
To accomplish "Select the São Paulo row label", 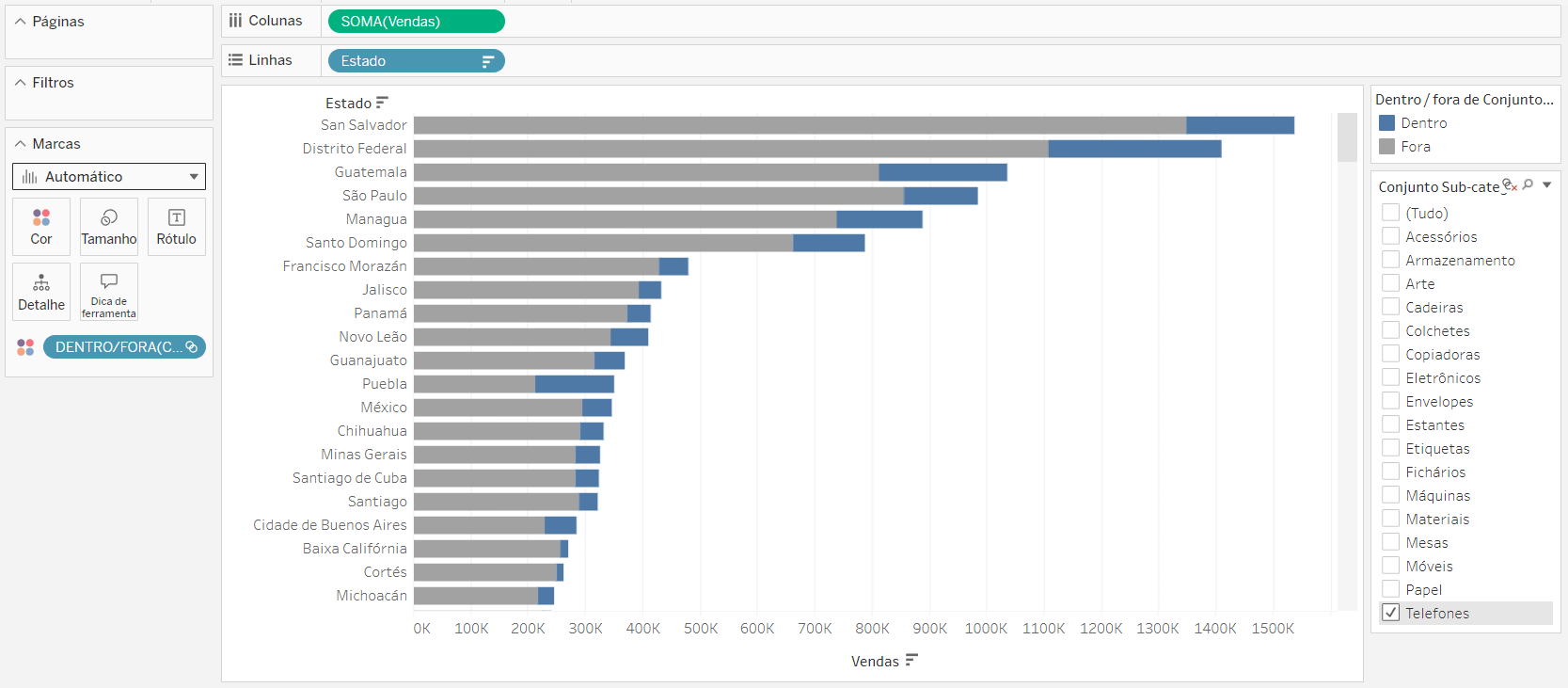I will point(374,196).
